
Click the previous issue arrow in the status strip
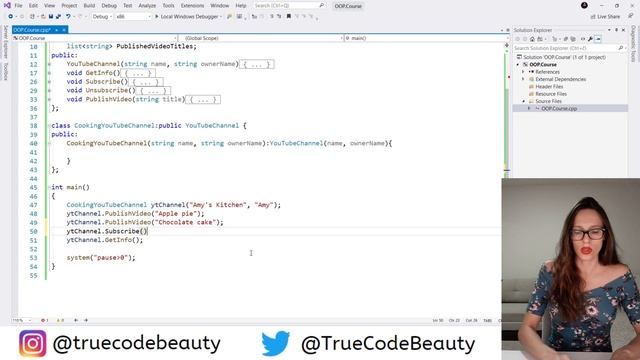[x=76, y=320]
